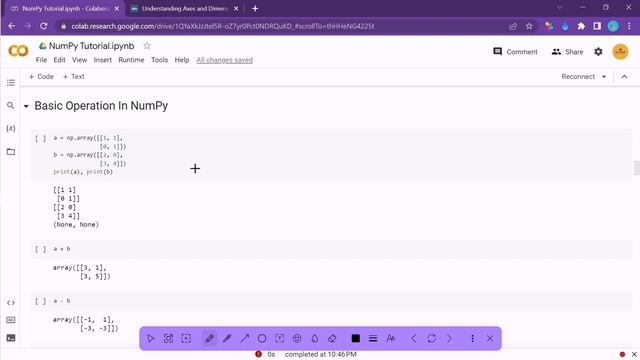Image resolution: width=640 pixels, height=360 pixels.
Task: Click the Colab CO logo
Action: (18, 51)
